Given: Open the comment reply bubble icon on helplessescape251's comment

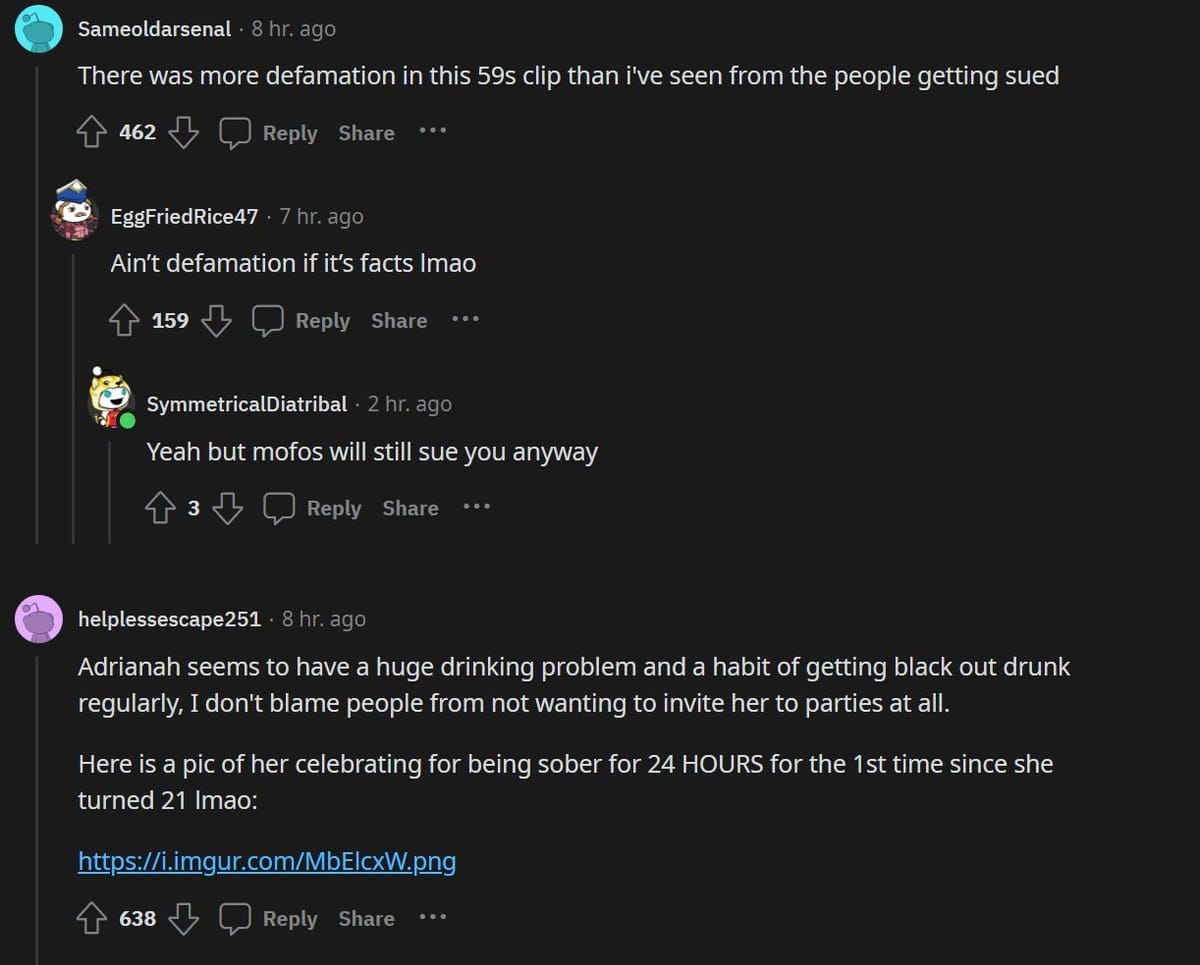Looking at the screenshot, I should (x=236, y=918).
